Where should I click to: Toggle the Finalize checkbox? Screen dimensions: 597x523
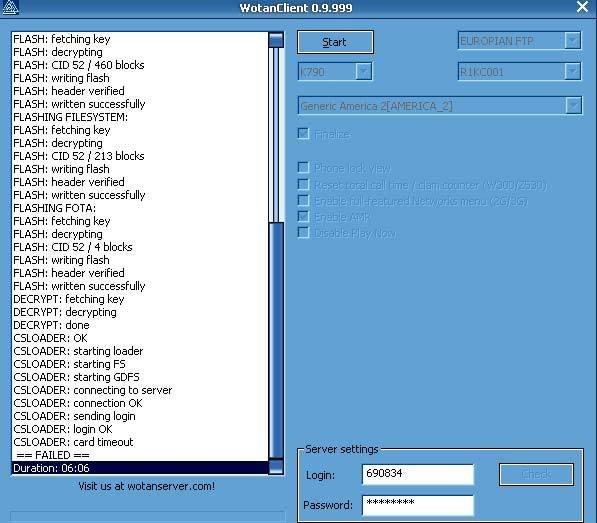tap(303, 134)
